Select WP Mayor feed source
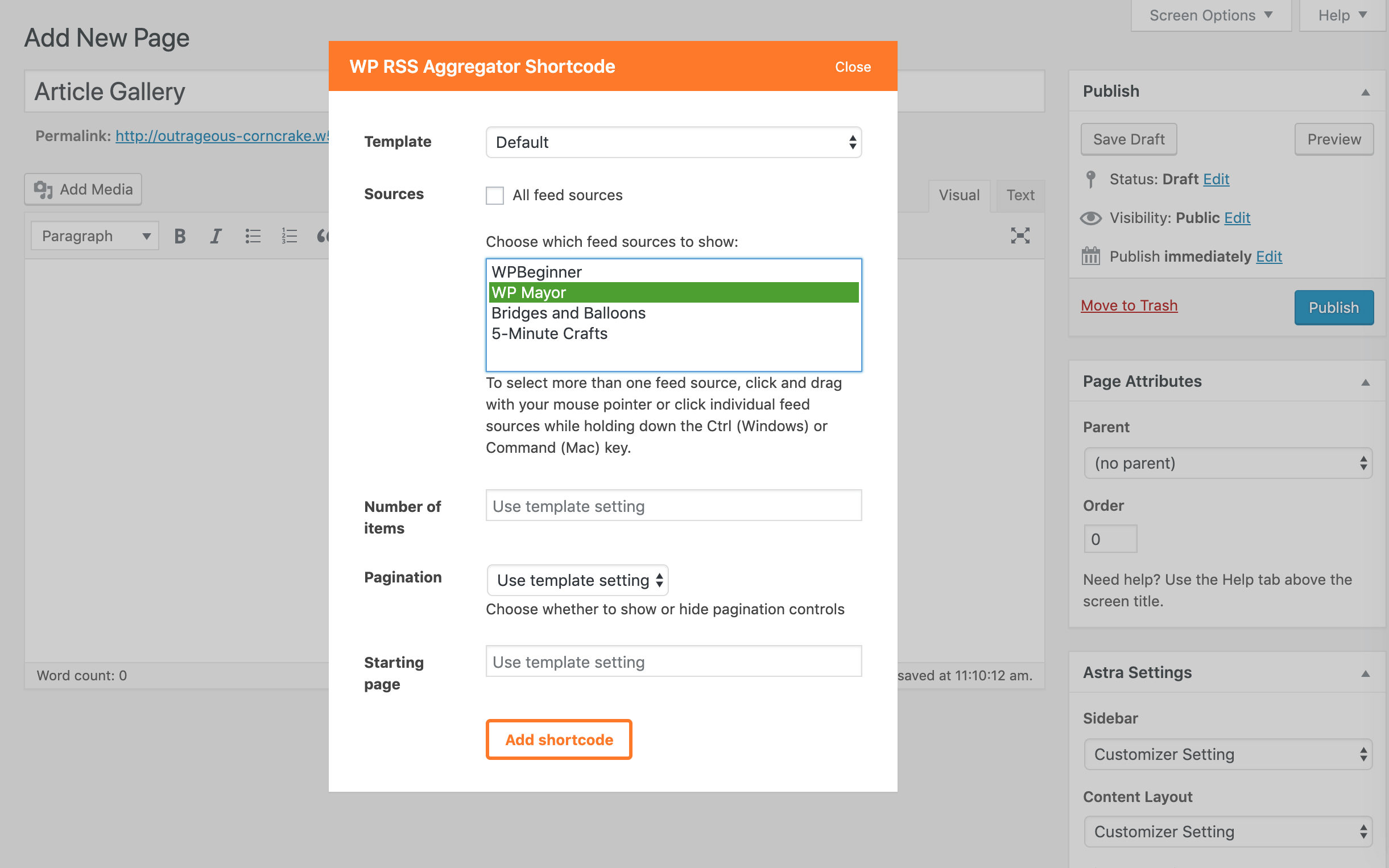The image size is (1389, 868). 674,292
